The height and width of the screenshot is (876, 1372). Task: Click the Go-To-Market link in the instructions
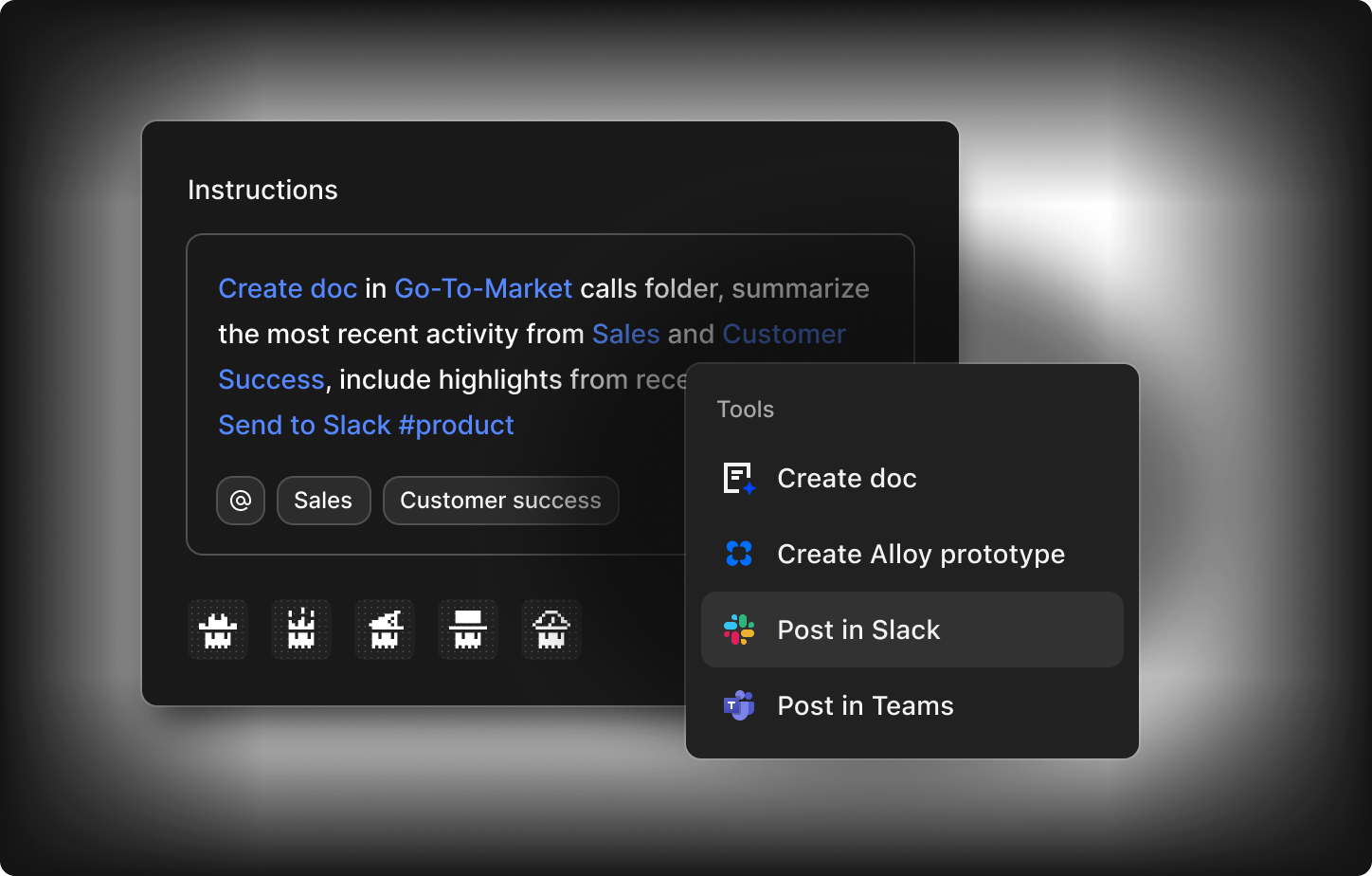[483, 288]
